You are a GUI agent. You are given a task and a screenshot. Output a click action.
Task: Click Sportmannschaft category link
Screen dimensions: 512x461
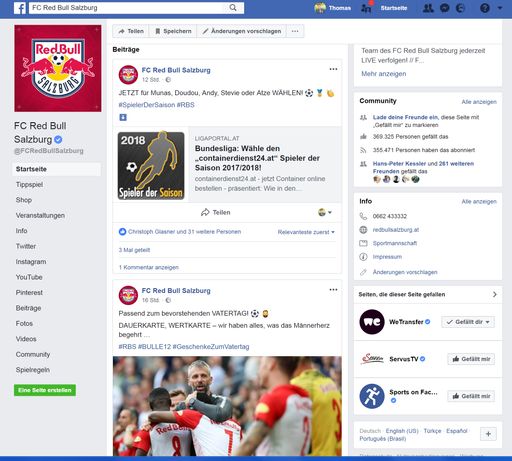[395, 243]
